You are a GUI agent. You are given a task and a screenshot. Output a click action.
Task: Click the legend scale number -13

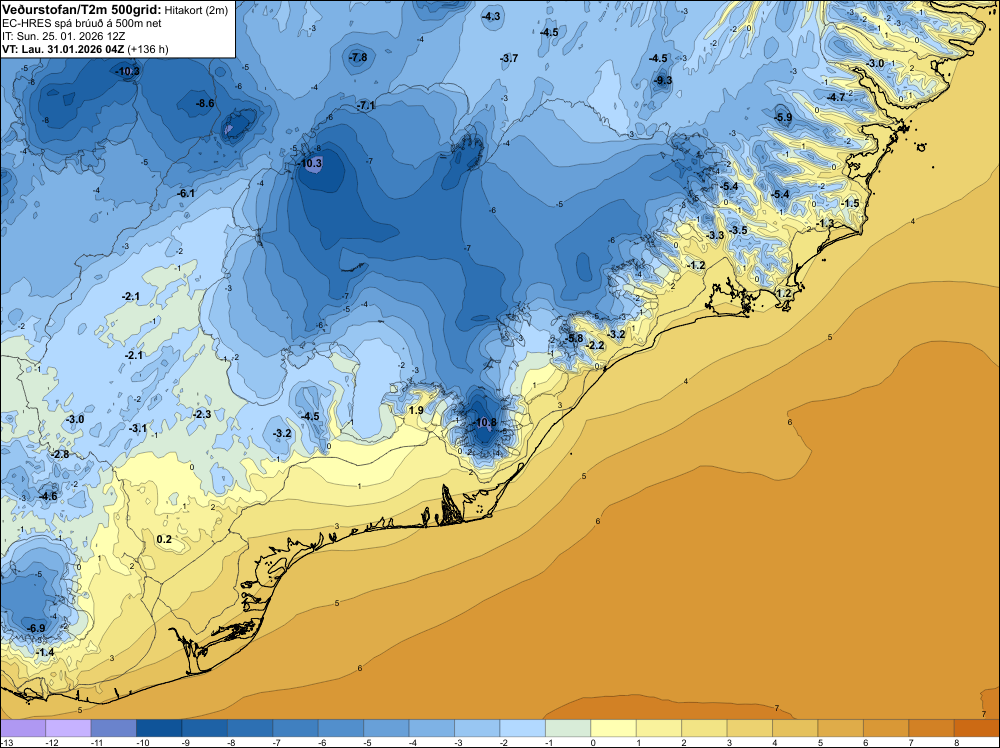[x=6, y=743]
